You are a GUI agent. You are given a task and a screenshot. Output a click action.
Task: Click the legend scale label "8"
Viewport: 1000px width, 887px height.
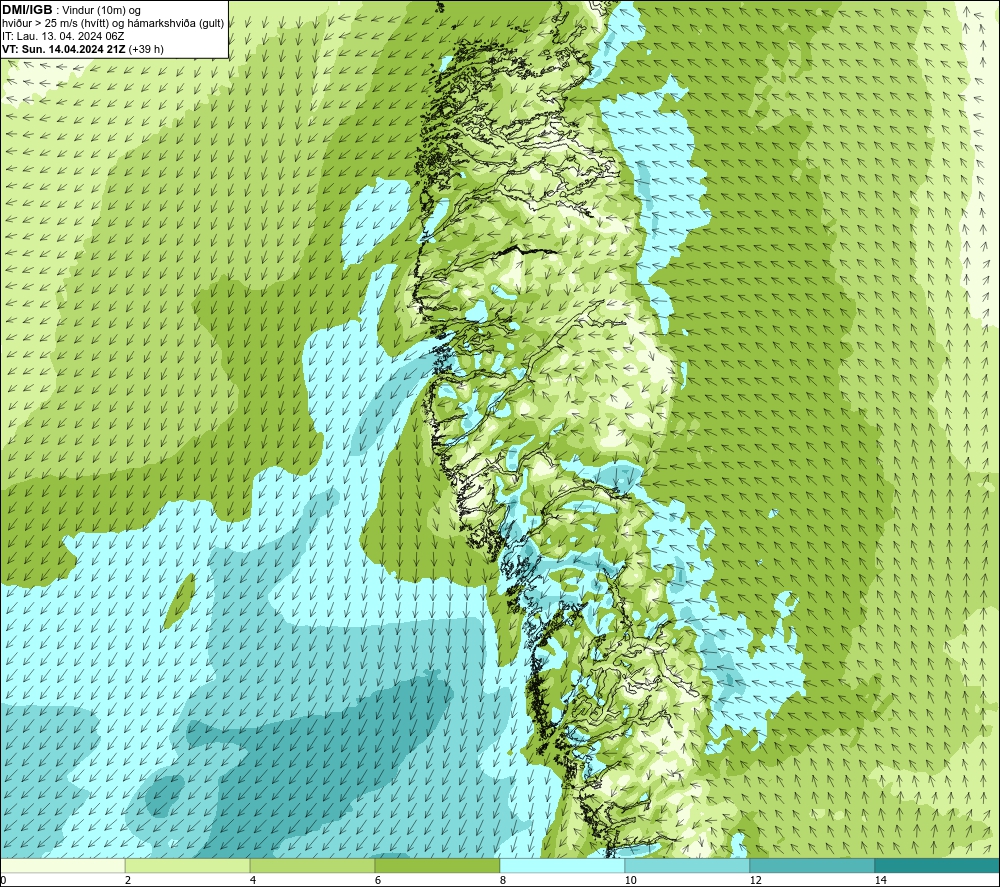coord(503,880)
